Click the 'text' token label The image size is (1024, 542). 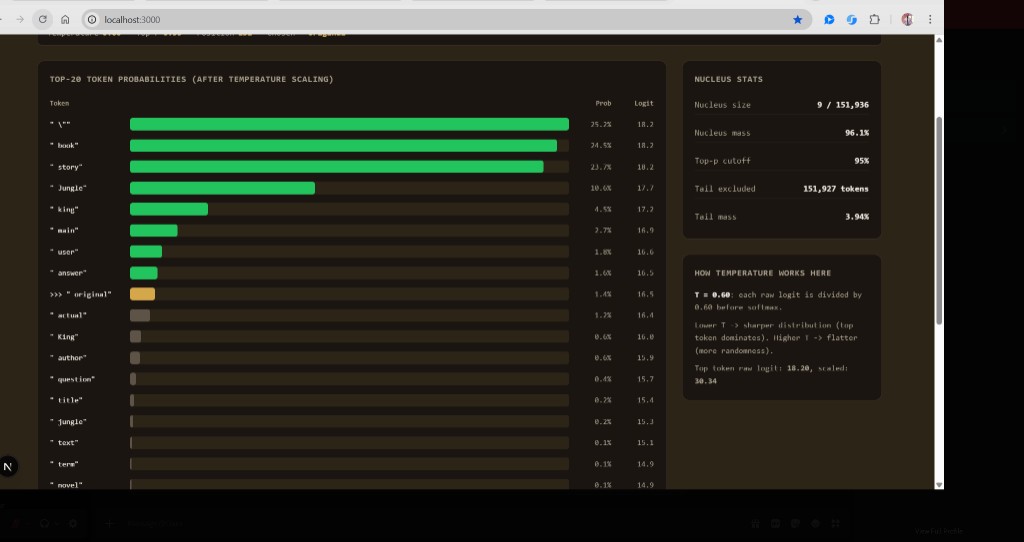point(64,443)
